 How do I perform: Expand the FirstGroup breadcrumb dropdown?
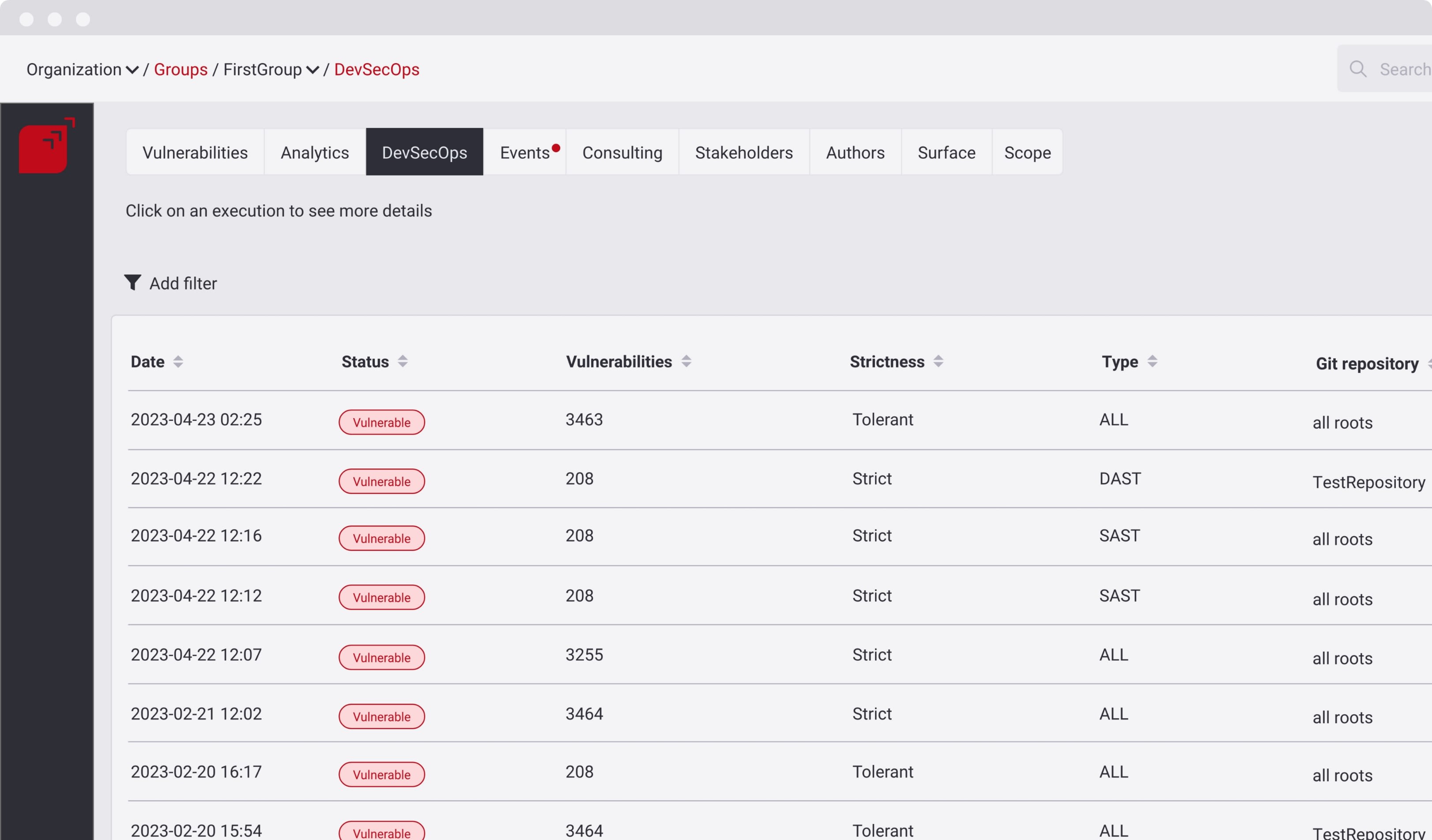click(313, 70)
